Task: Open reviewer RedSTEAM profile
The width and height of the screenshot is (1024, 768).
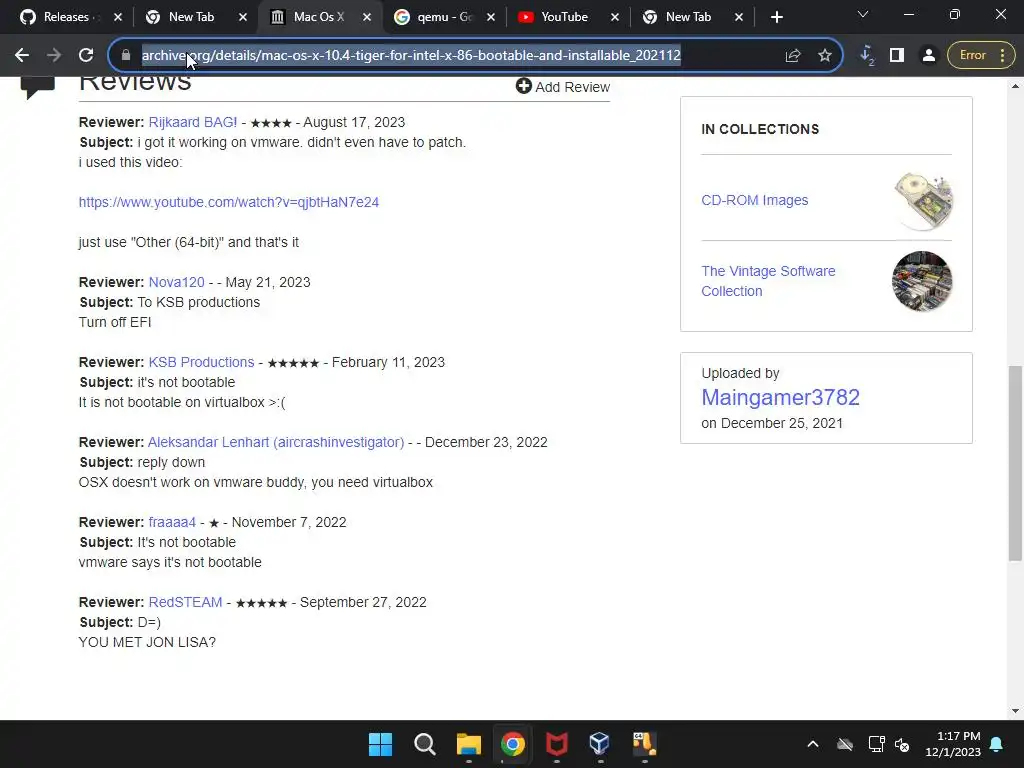Action: pos(185,602)
